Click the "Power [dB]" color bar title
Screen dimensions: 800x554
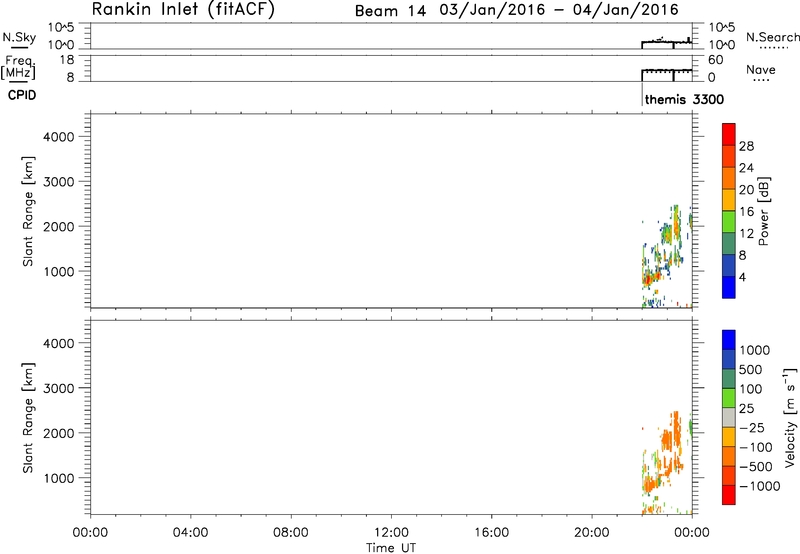(763, 211)
